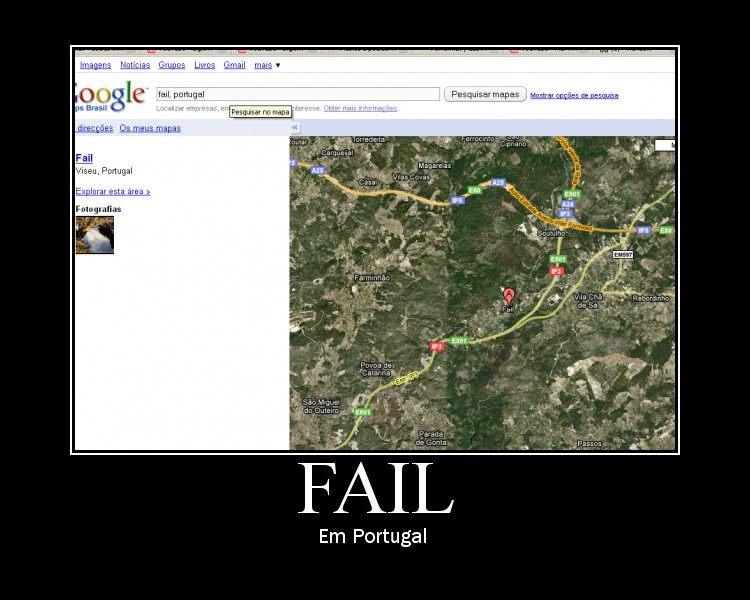
Task: Click the 'Pesquisar mapas' button
Action: pos(485,94)
